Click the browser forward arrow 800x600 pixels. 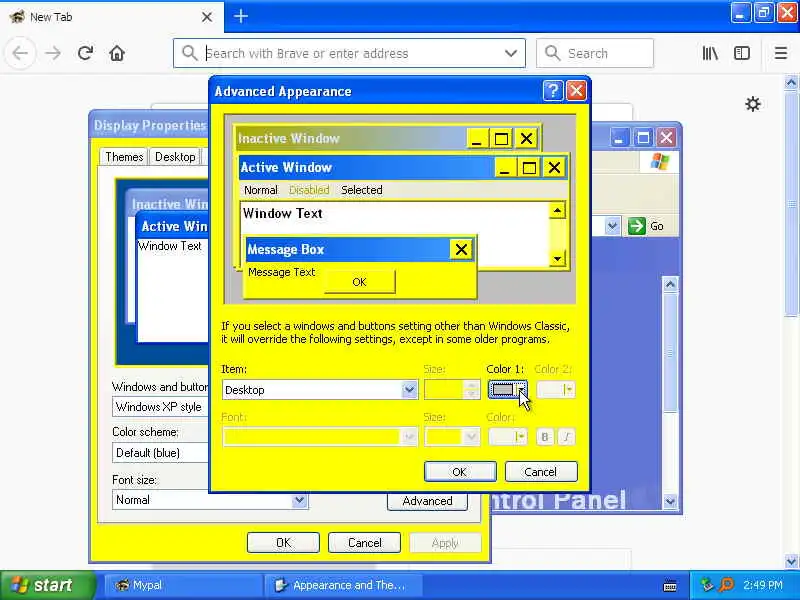[x=53, y=53]
